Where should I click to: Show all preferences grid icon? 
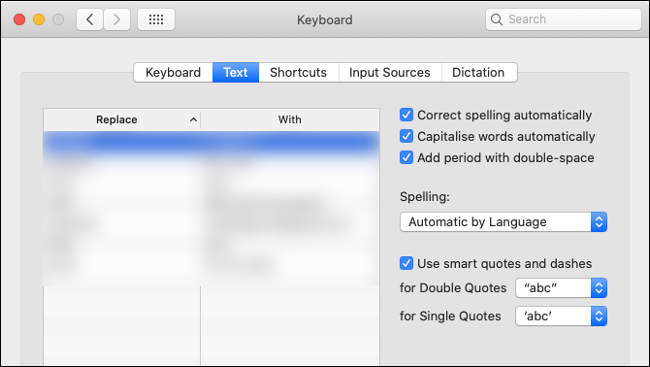point(156,19)
